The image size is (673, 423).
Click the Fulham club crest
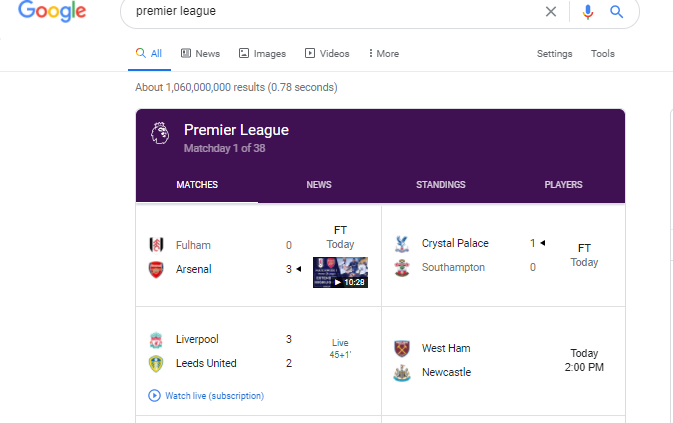pyautogui.click(x=155, y=245)
